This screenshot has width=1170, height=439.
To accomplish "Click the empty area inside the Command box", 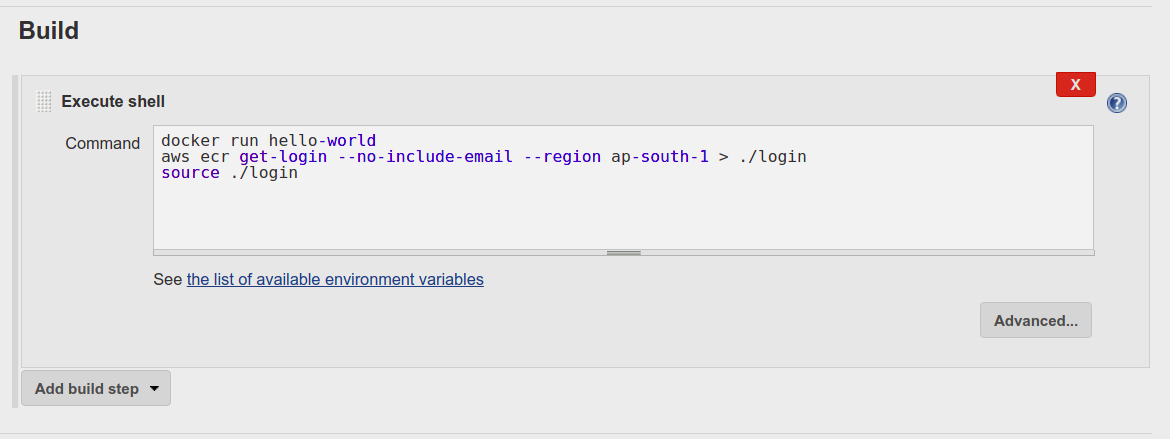I will [622, 215].
